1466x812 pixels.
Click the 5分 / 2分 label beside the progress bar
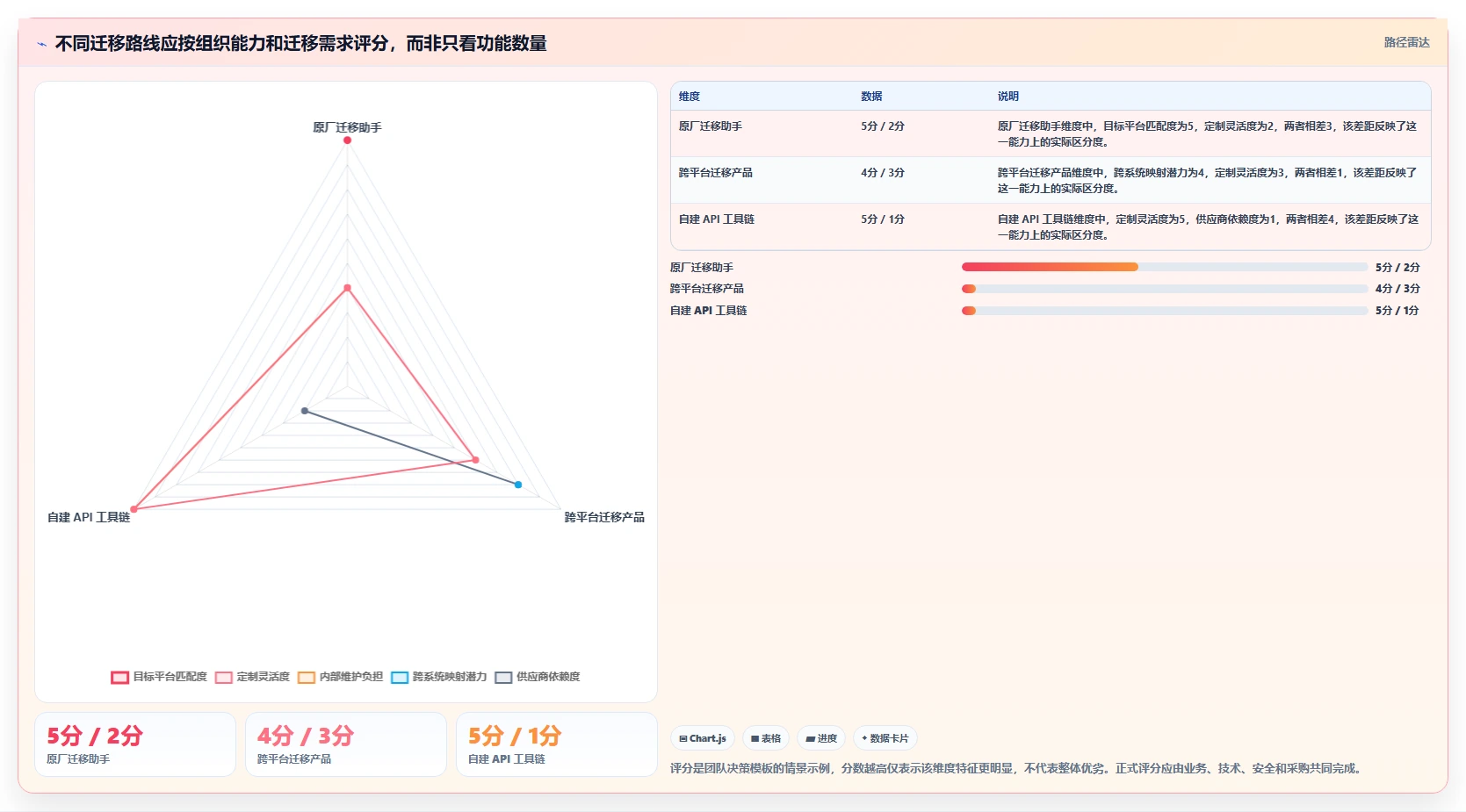(x=1397, y=268)
